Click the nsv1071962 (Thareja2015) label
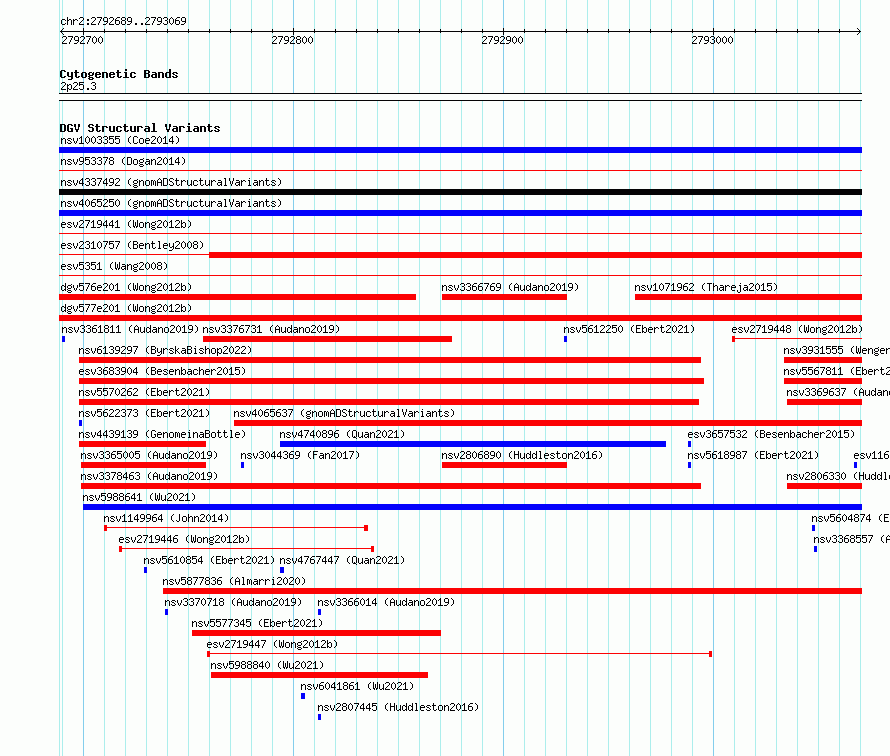The width and height of the screenshot is (890, 756). click(706, 287)
